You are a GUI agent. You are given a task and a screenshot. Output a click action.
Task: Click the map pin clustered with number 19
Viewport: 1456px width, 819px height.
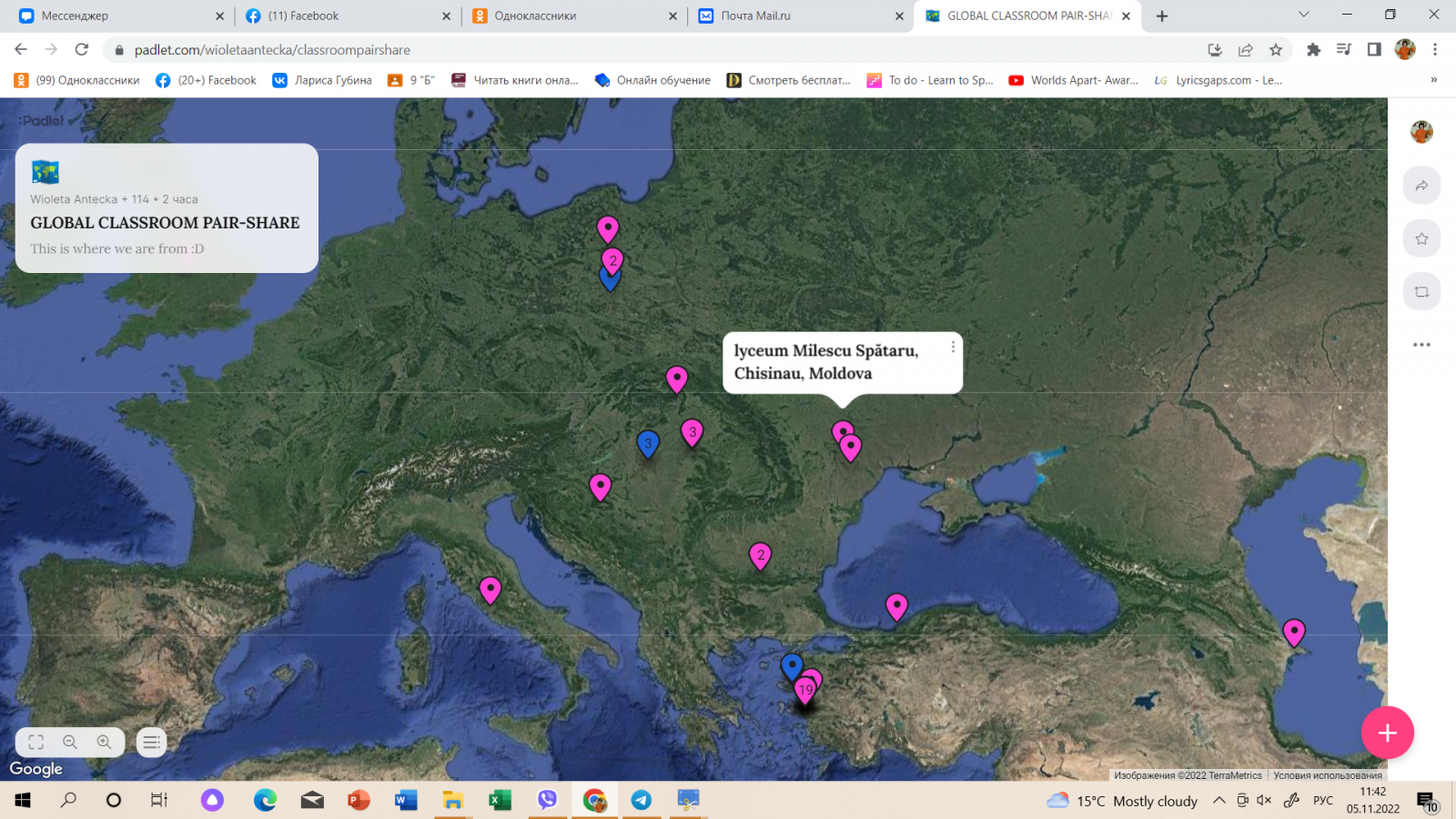point(804,691)
